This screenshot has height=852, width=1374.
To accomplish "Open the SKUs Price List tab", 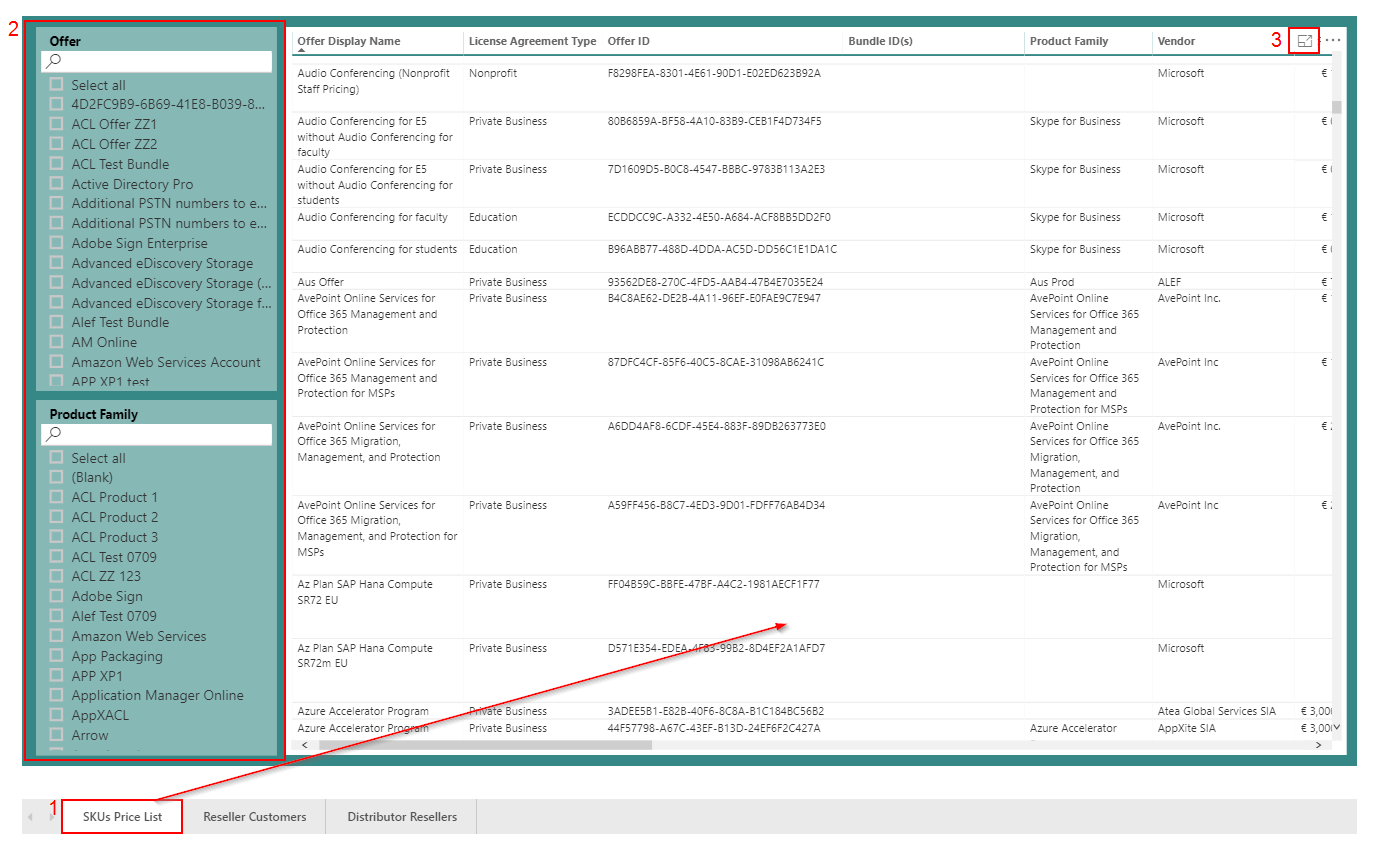I will click(x=122, y=817).
